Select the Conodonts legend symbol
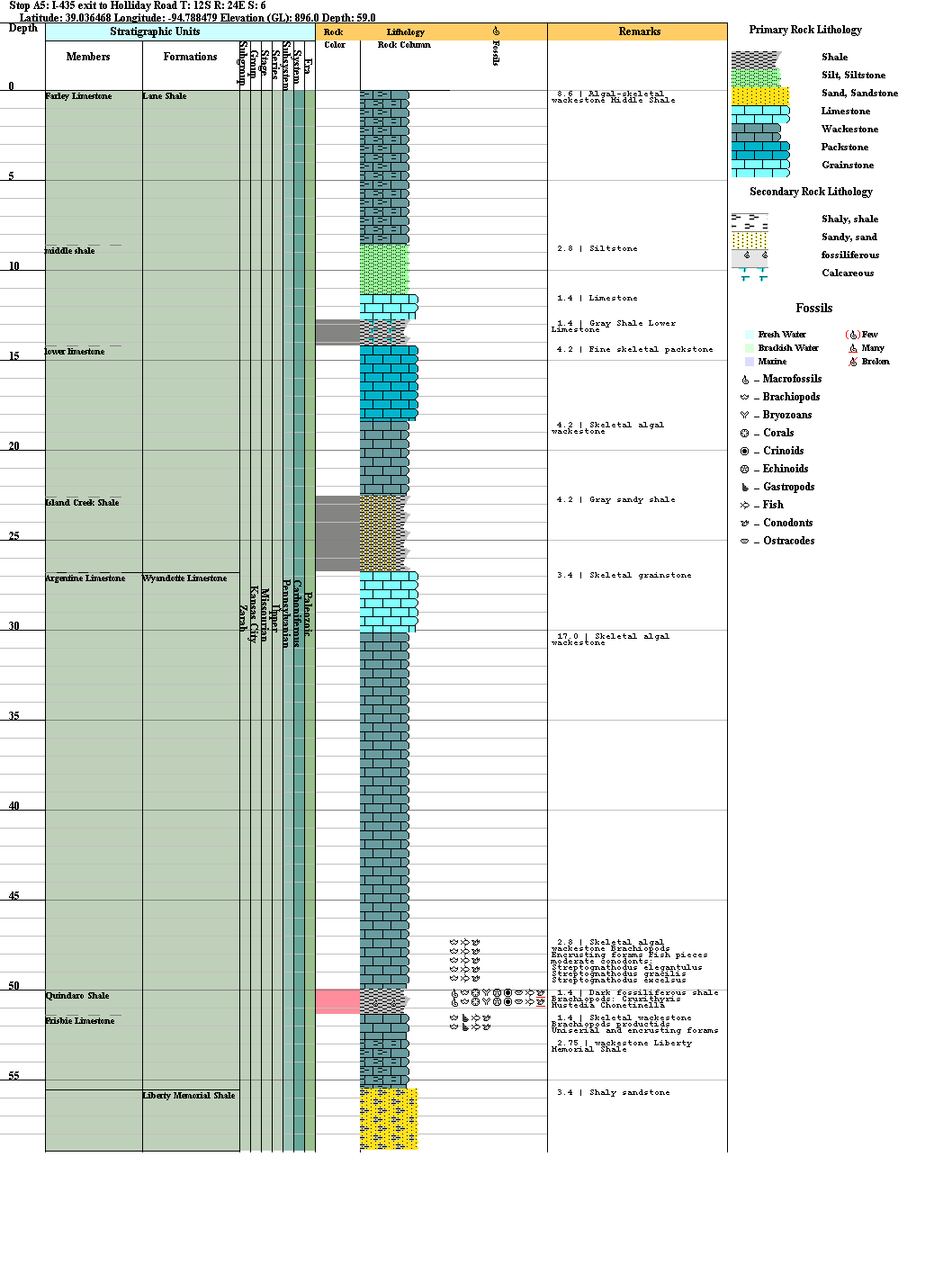Viewport: 952px width, 1264px height. tap(745, 523)
